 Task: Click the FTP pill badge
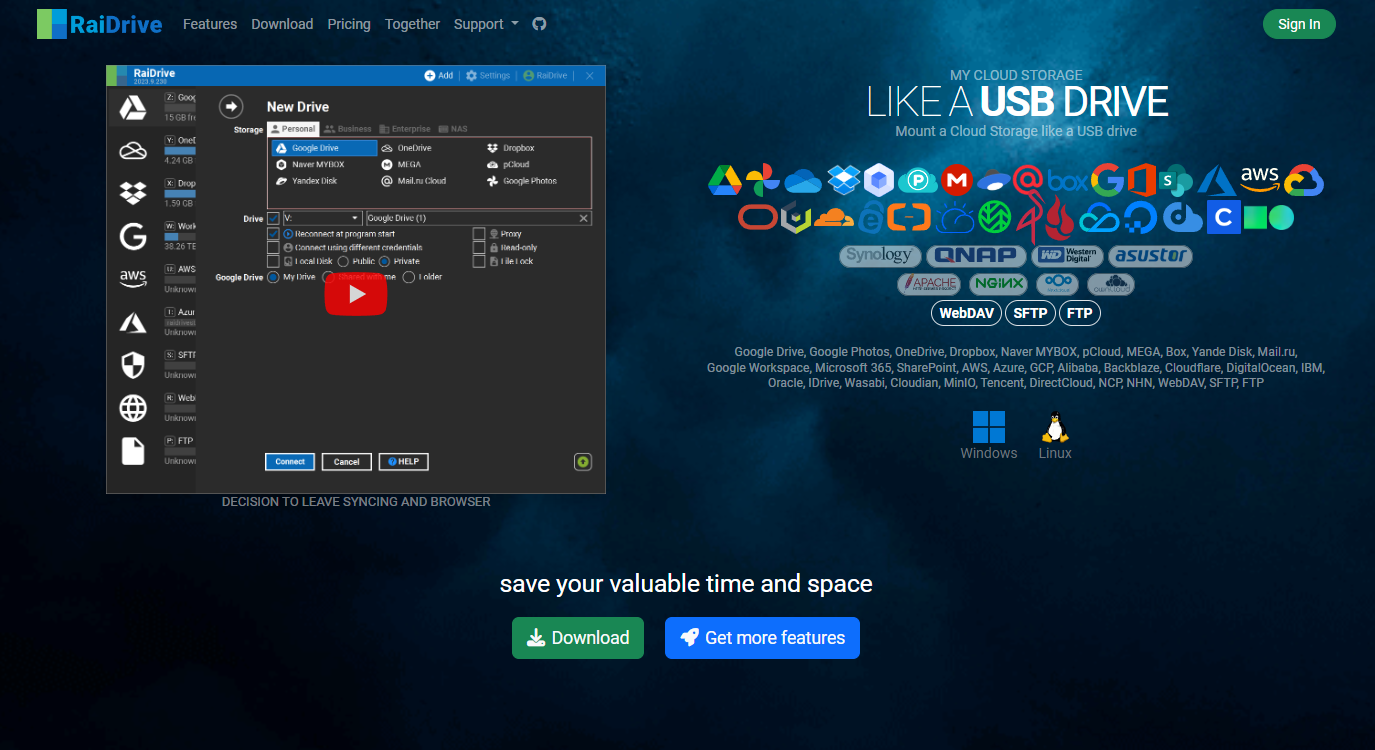(x=1080, y=313)
